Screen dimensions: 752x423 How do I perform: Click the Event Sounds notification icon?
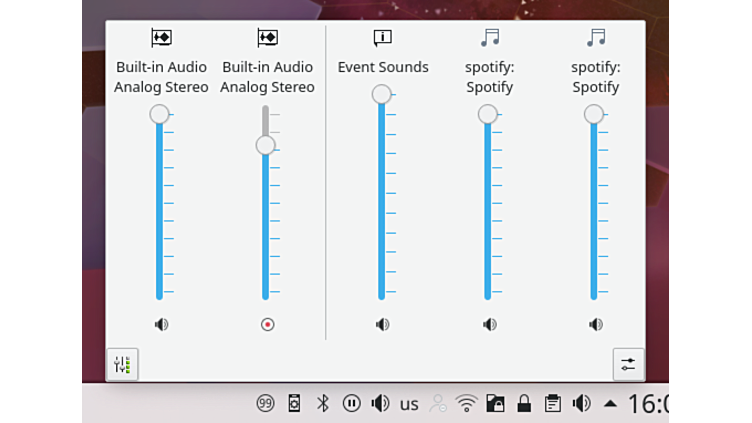(x=382, y=38)
